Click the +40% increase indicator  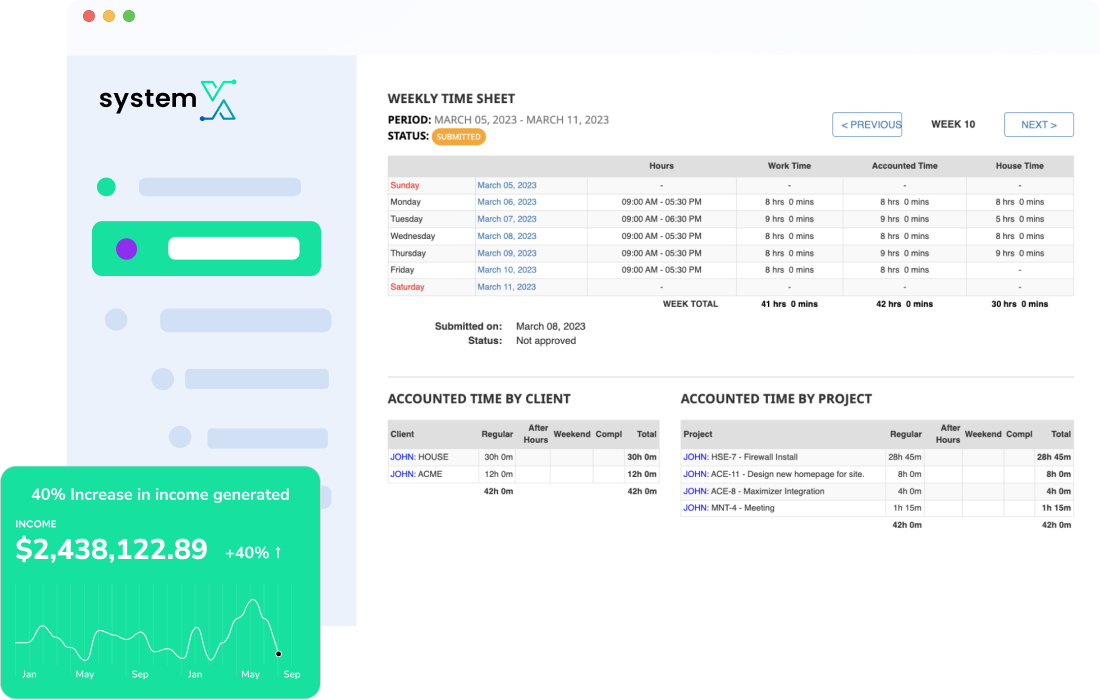pyautogui.click(x=253, y=553)
